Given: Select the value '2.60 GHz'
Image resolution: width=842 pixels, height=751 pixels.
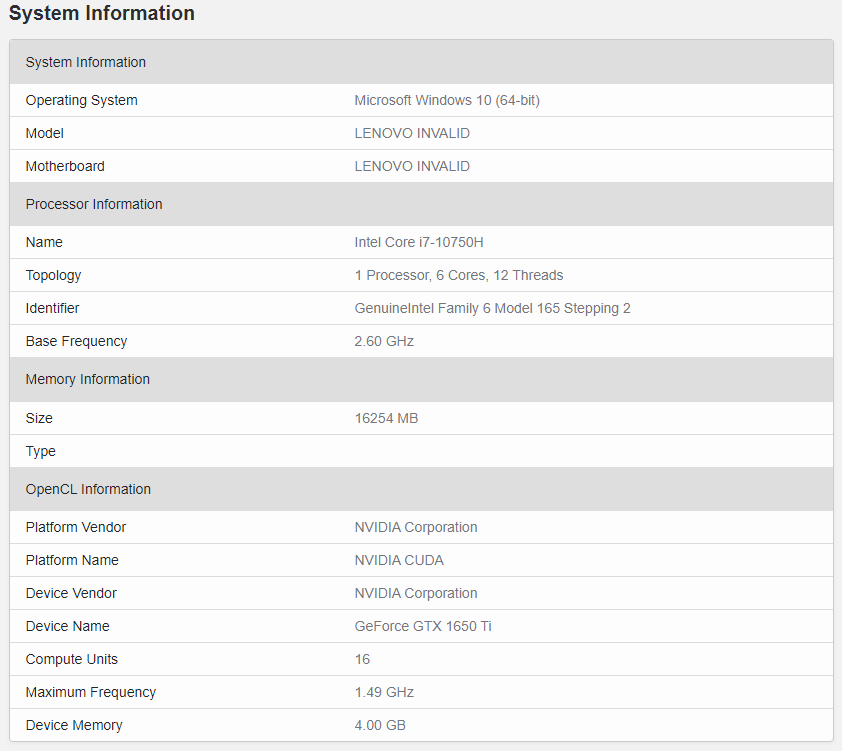Looking at the screenshot, I should tap(384, 341).
